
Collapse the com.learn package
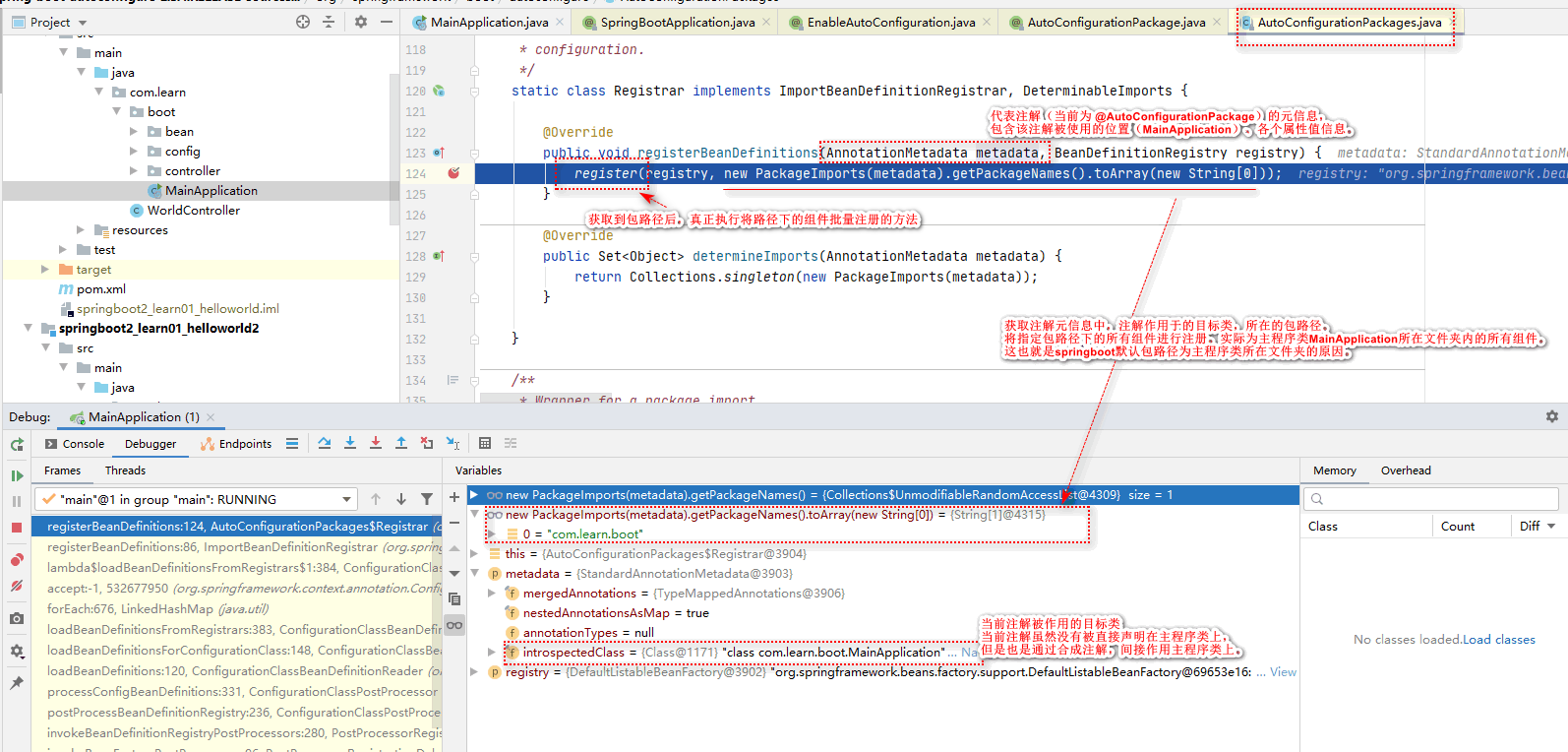click(x=98, y=92)
